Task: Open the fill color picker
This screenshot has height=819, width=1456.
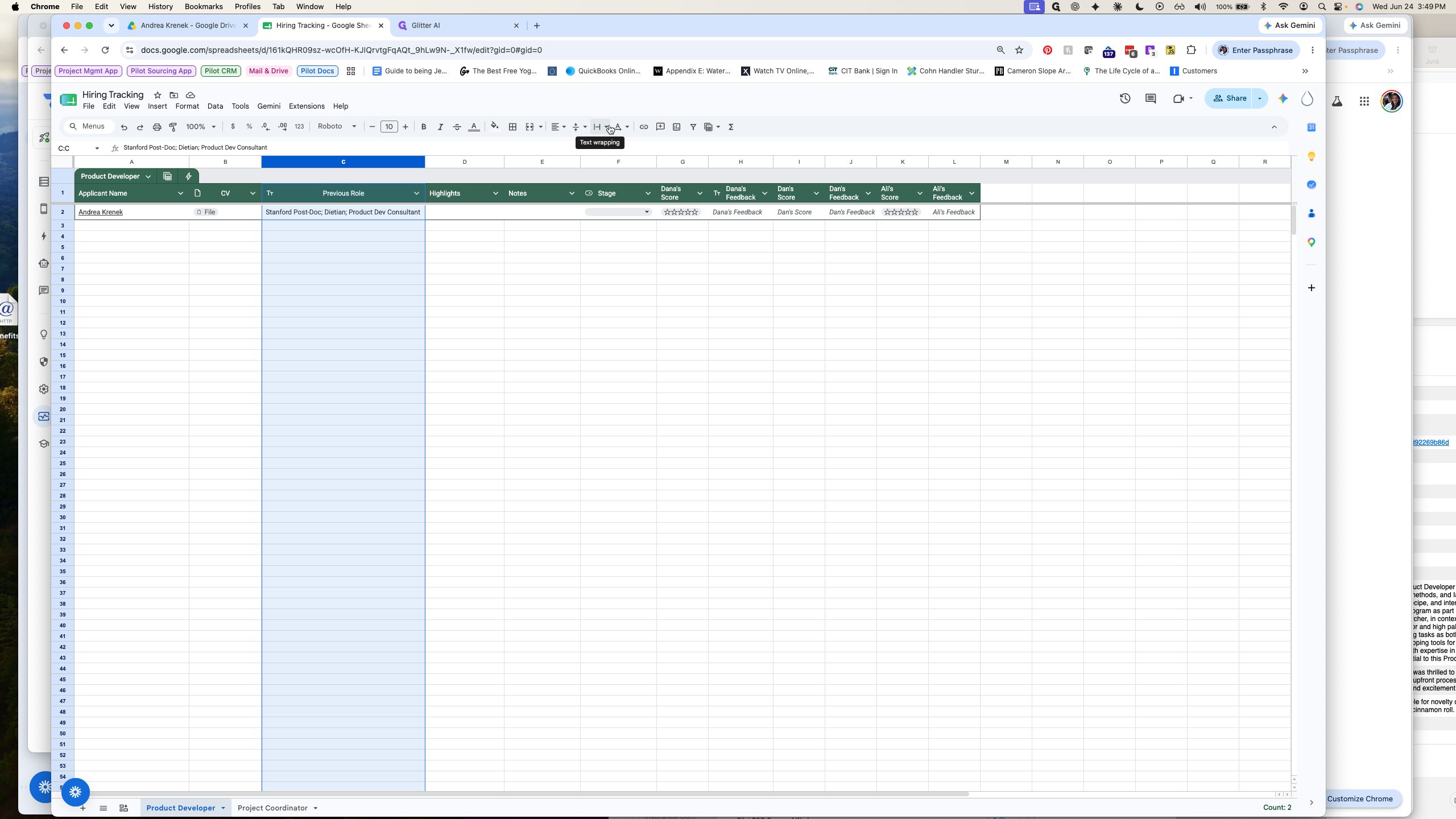Action: point(495,126)
